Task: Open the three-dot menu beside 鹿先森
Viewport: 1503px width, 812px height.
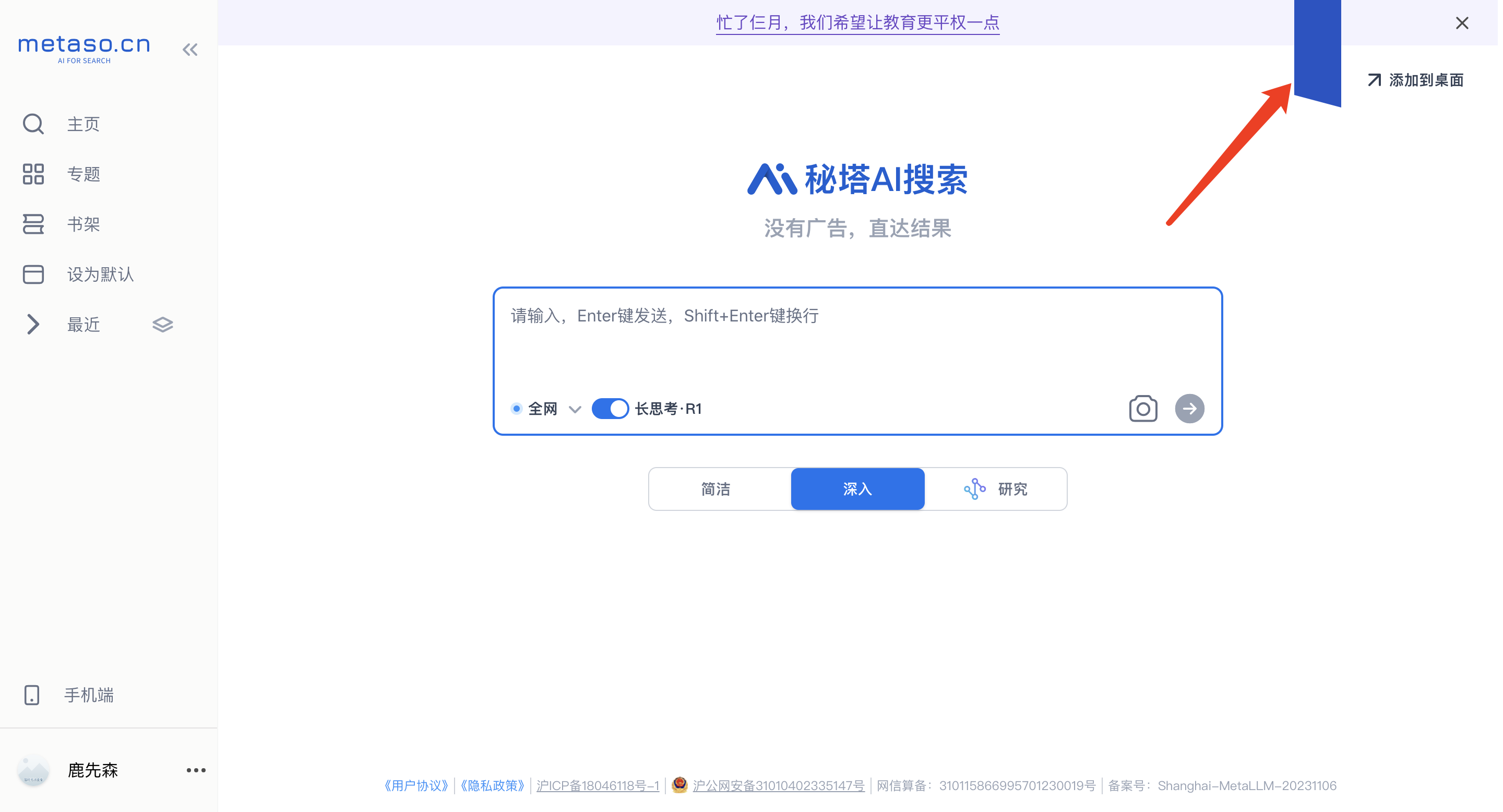Action: pyautogui.click(x=196, y=770)
